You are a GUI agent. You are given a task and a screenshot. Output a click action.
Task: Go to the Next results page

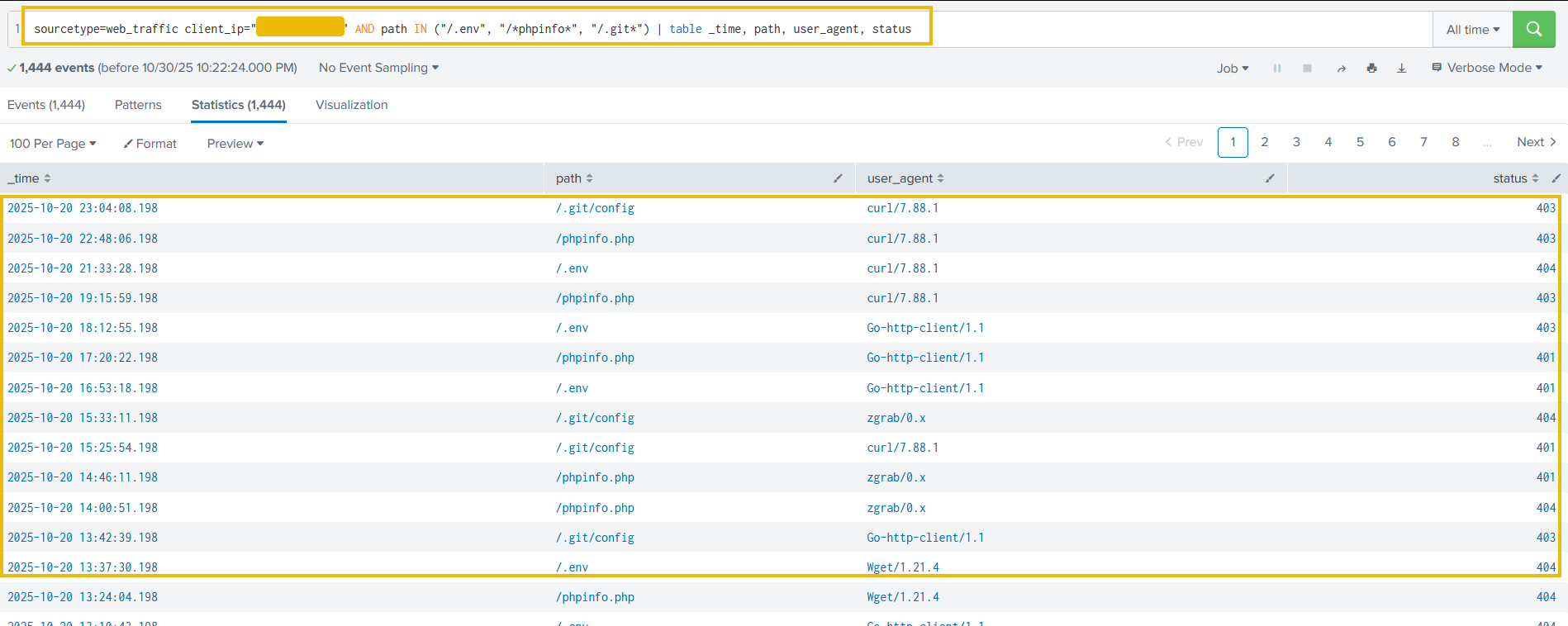tap(1536, 142)
